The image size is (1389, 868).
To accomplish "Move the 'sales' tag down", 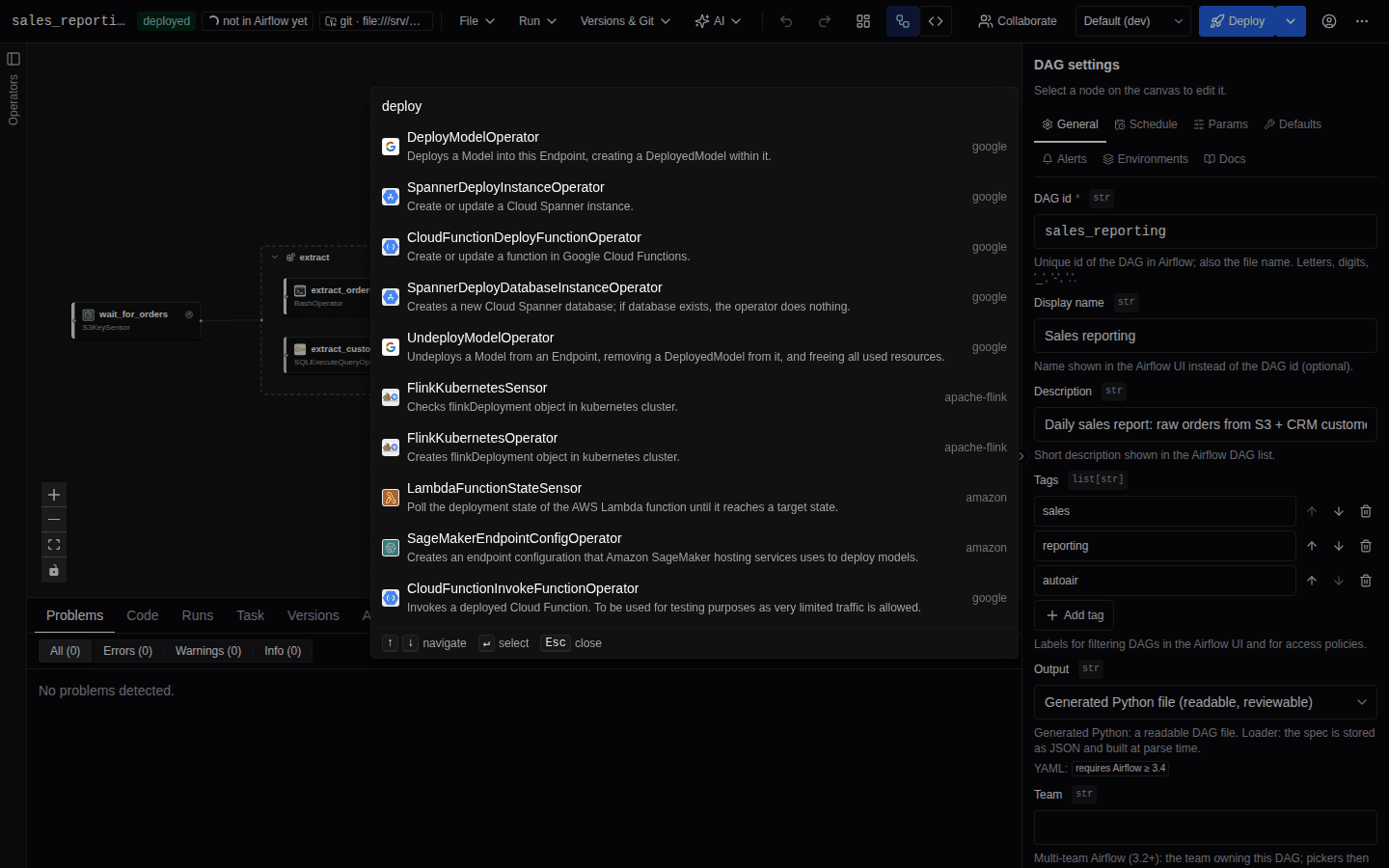I will (x=1339, y=511).
